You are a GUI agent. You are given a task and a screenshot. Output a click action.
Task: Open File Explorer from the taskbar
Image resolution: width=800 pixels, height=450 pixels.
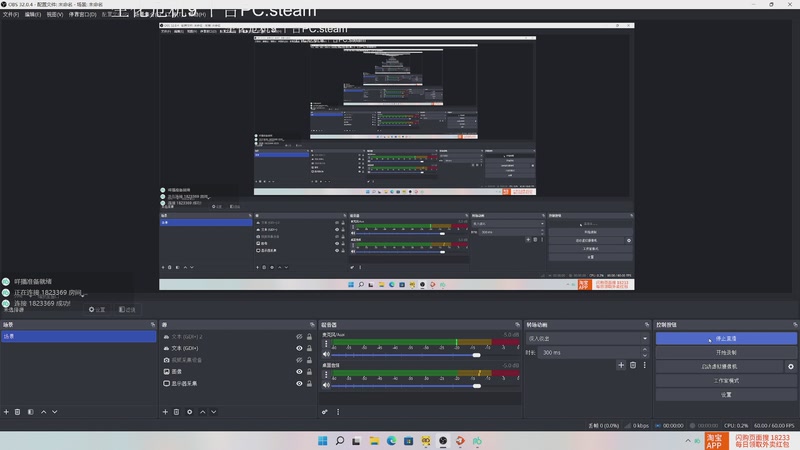click(374, 441)
